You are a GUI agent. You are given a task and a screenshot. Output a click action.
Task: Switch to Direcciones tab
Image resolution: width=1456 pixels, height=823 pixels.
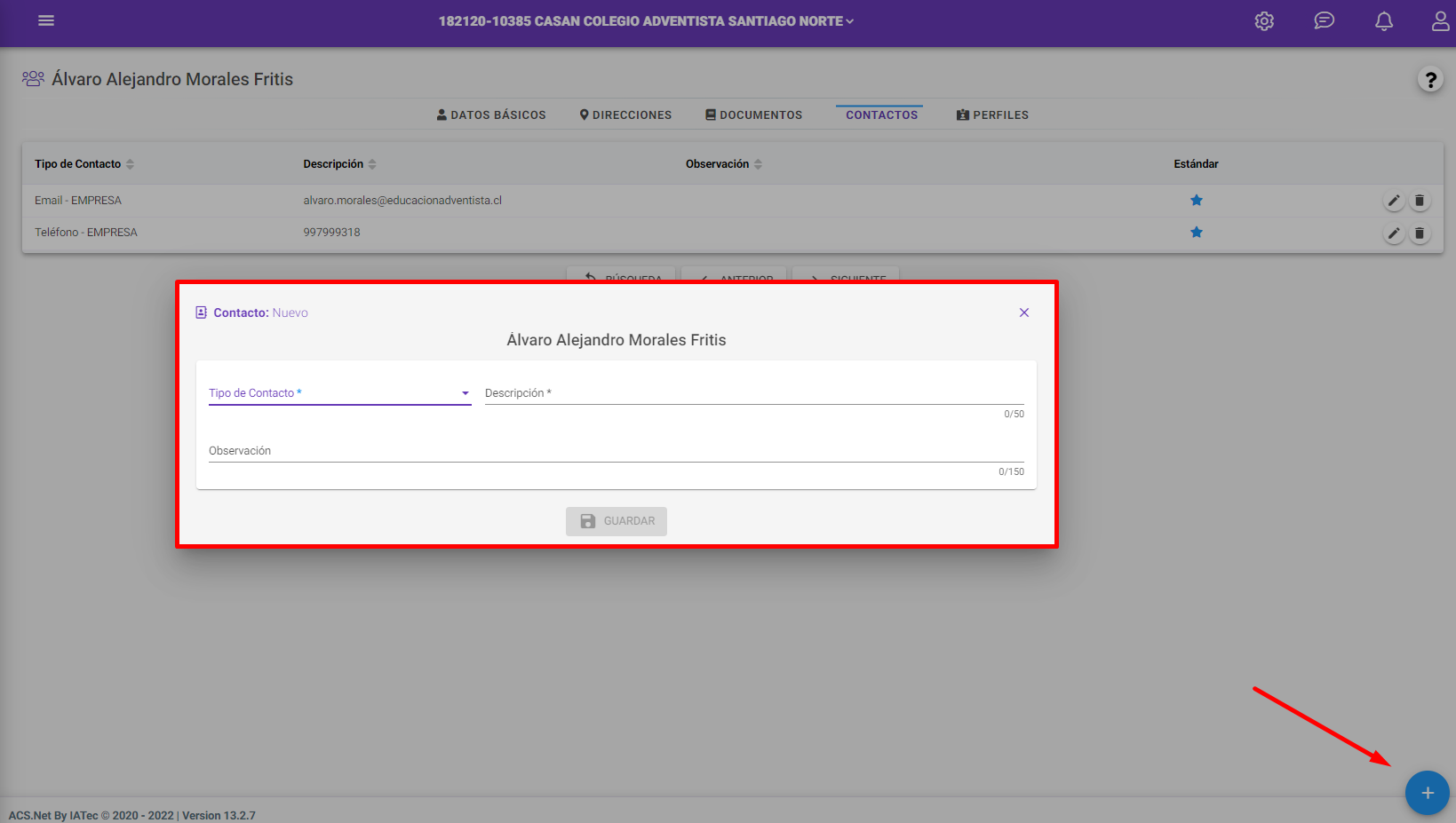(625, 115)
